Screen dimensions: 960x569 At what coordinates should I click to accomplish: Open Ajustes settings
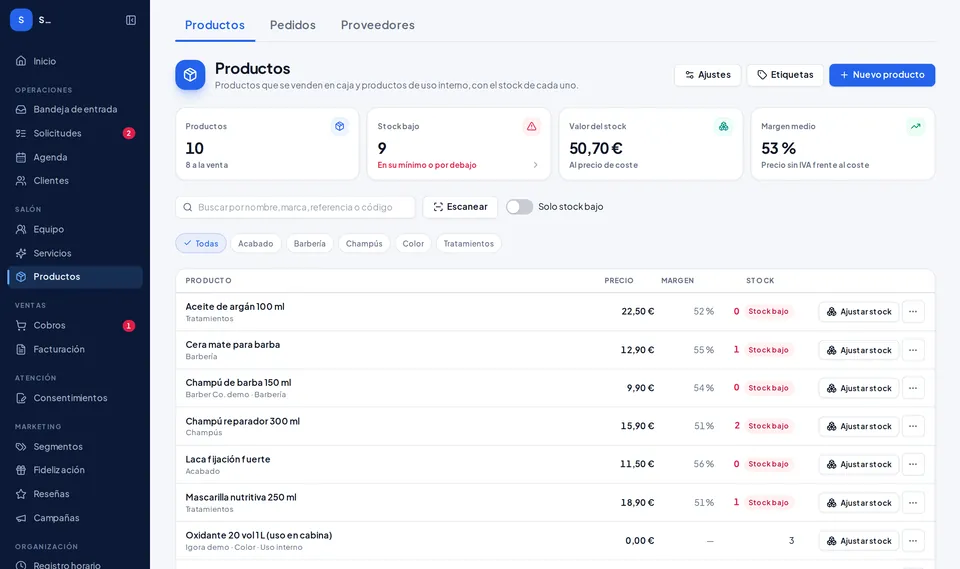point(708,75)
